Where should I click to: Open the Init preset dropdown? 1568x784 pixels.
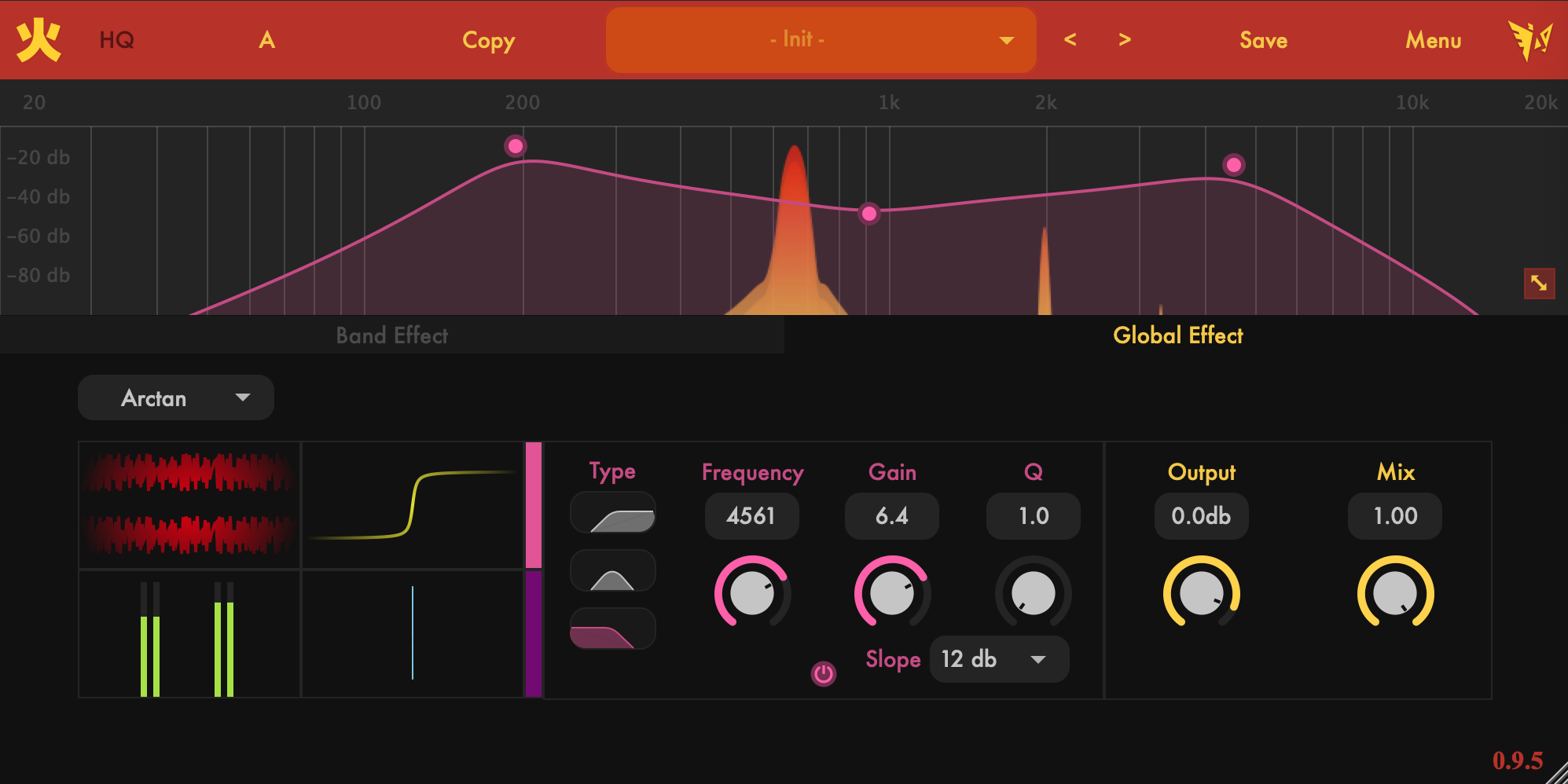821,40
